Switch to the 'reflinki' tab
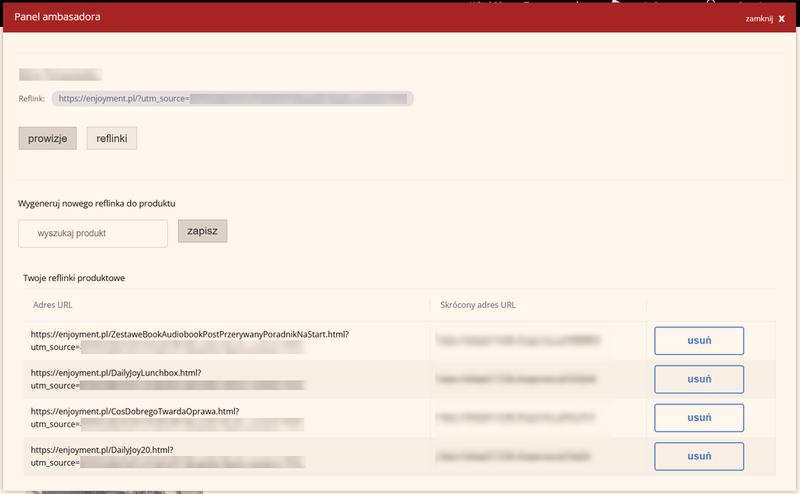The image size is (800, 494). tap(112, 138)
